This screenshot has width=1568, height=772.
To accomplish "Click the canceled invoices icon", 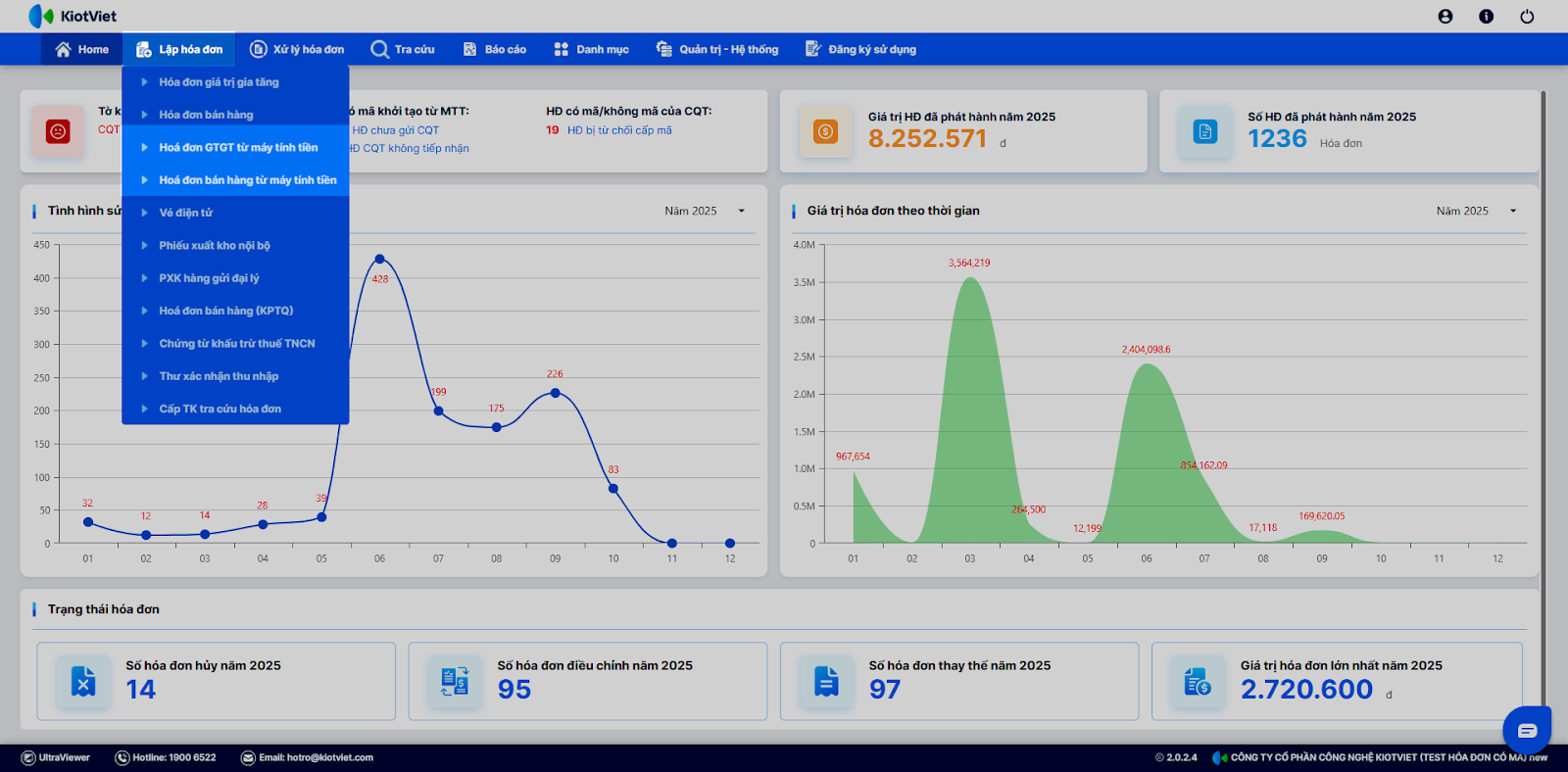I will click(x=84, y=681).
